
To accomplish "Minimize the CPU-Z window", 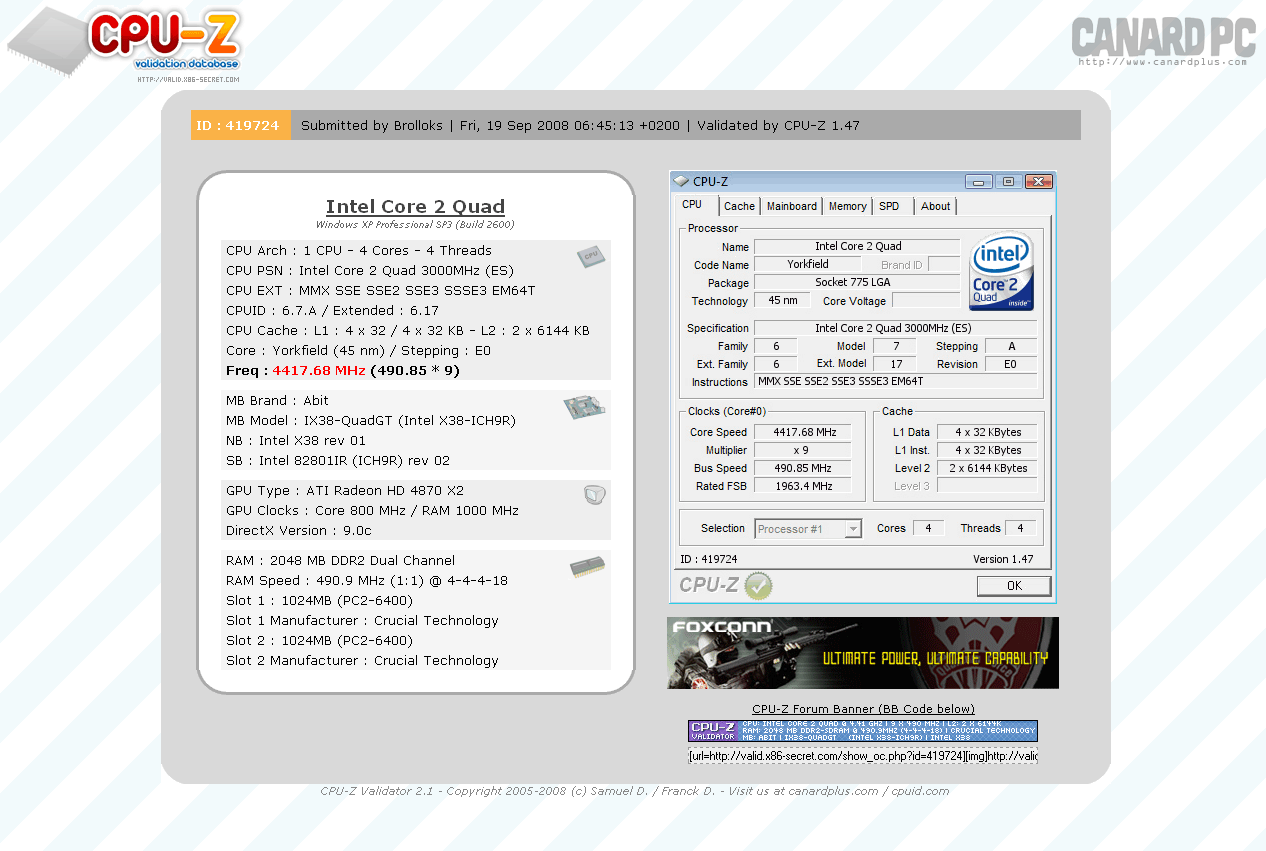I will tap(979, 181).
